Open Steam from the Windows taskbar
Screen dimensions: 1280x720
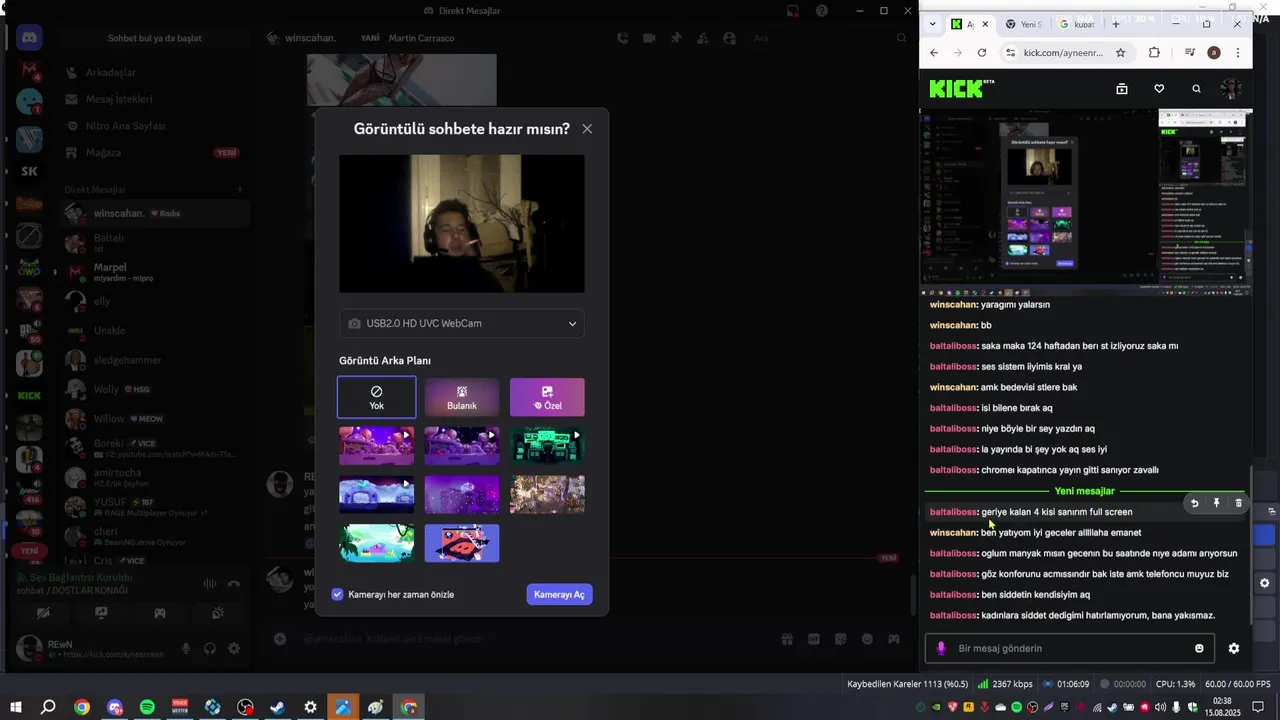coord(278,707)
